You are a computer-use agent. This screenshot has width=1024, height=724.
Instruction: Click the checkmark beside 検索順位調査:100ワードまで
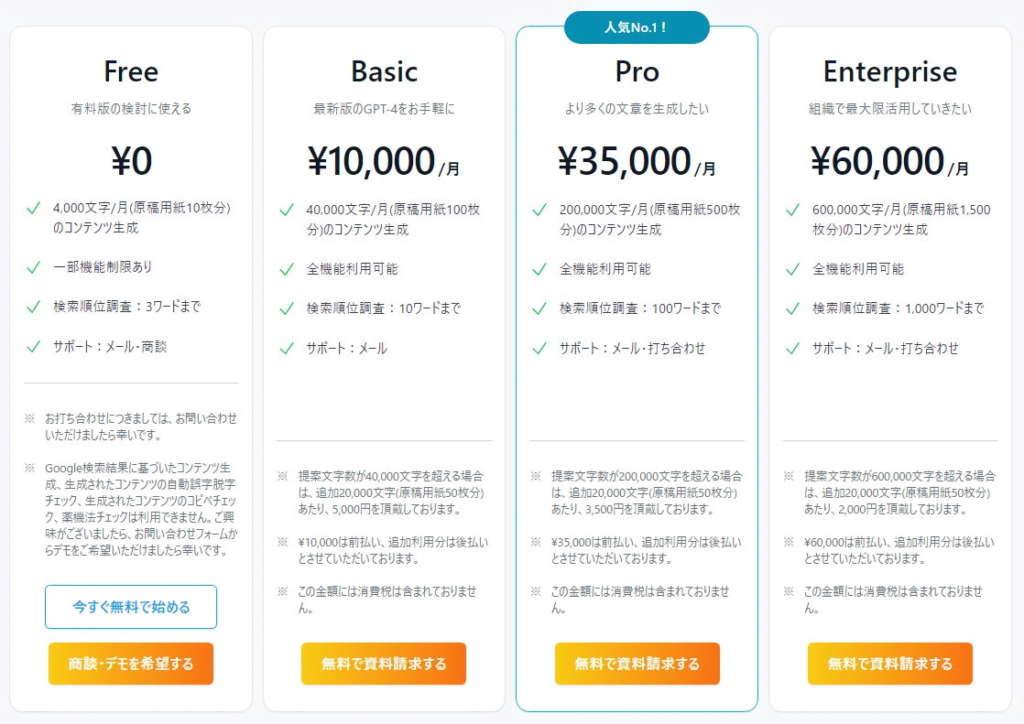point(539,309)
